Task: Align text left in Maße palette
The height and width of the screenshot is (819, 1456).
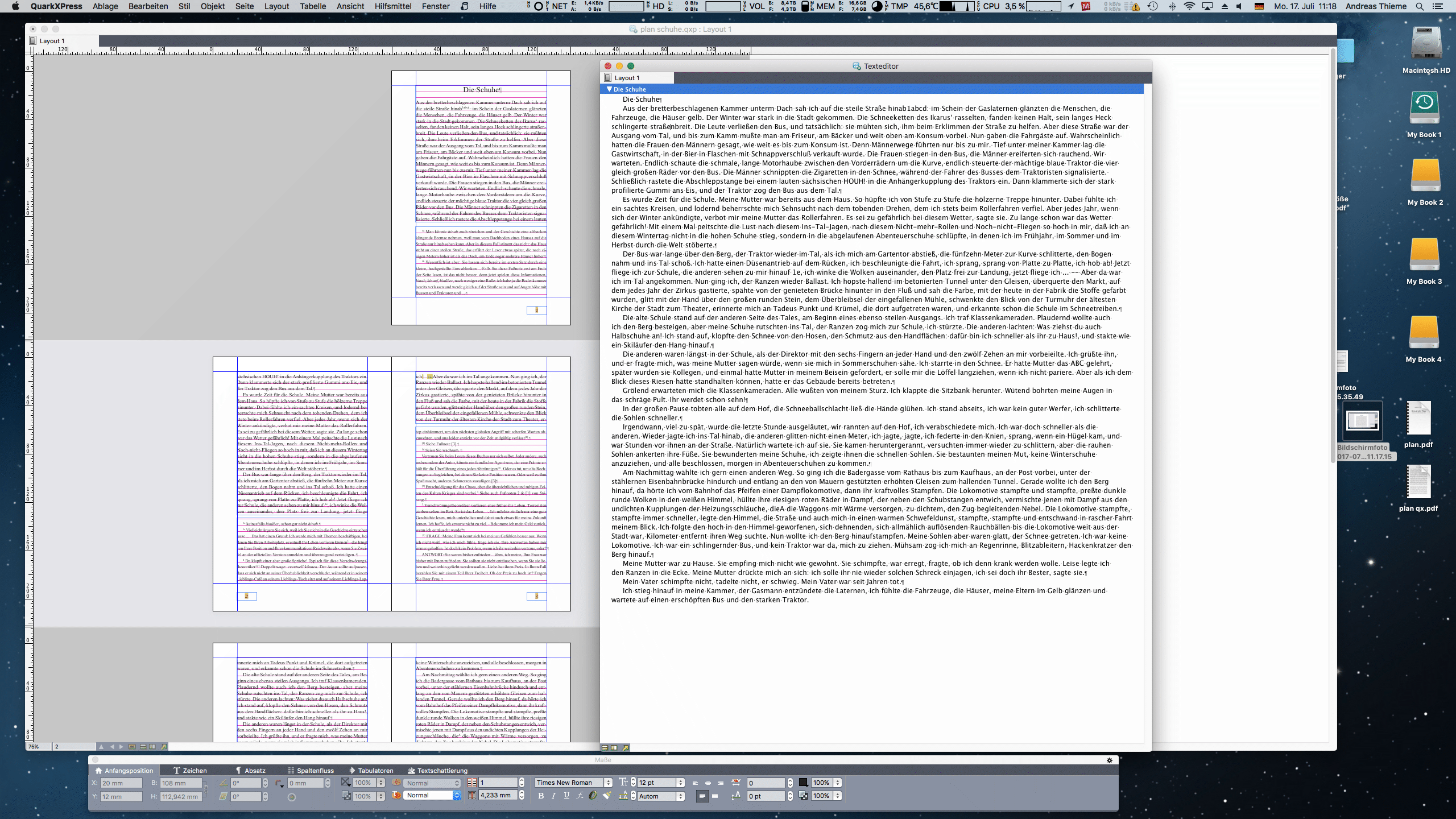Action: [695, 783]
